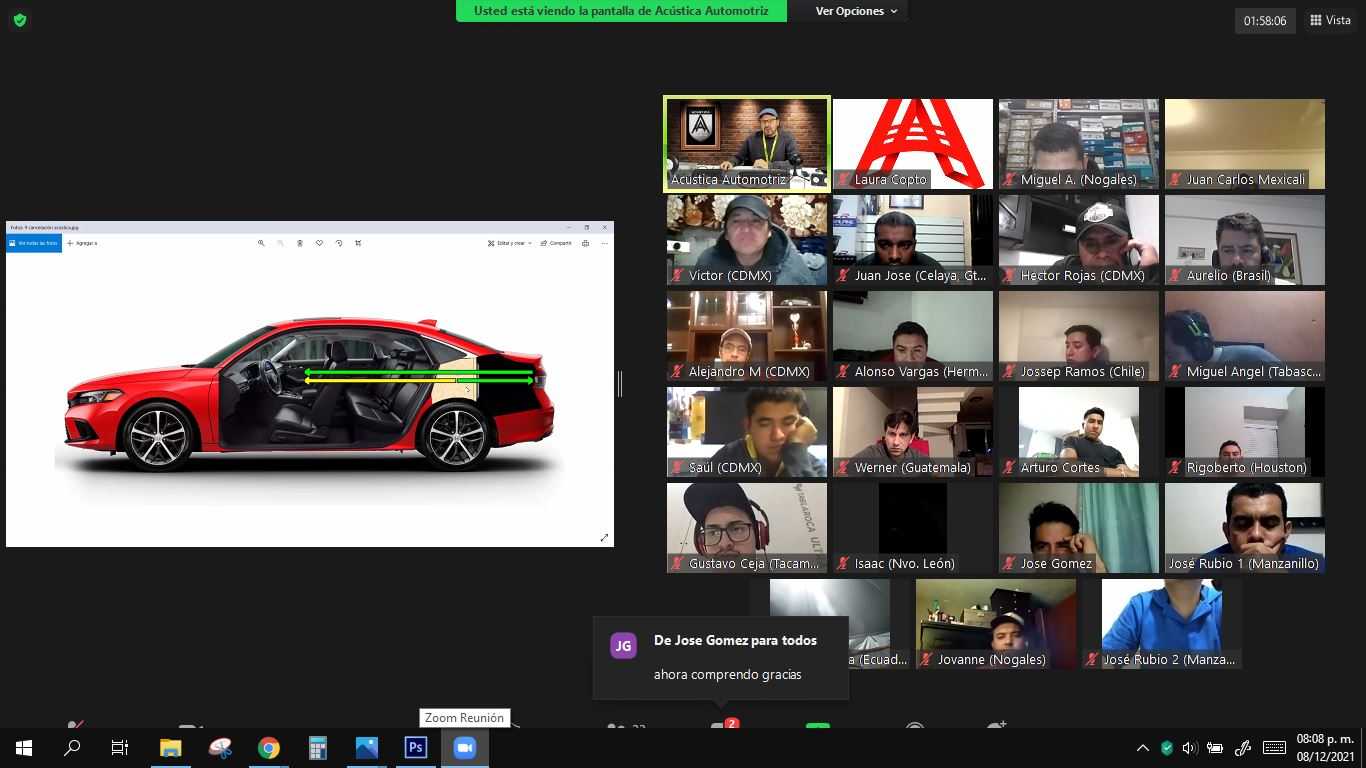Open battery status in system tray
Viewport: 1366px width, 768px height.
point(1215,748)
